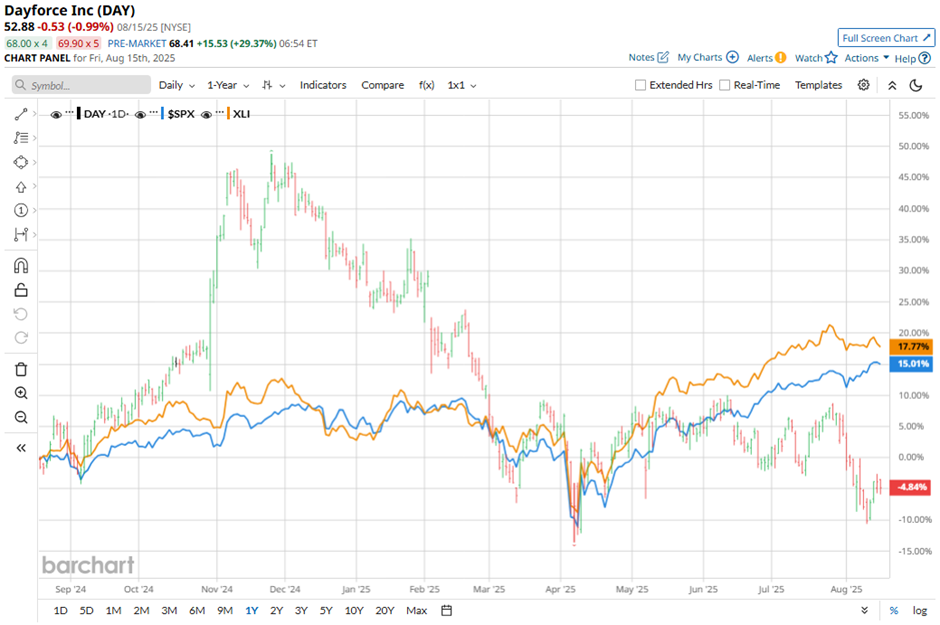This screenshot has width=940, height=625.
Task: Open the Help question mark icon
Action: tap(924, 58)
